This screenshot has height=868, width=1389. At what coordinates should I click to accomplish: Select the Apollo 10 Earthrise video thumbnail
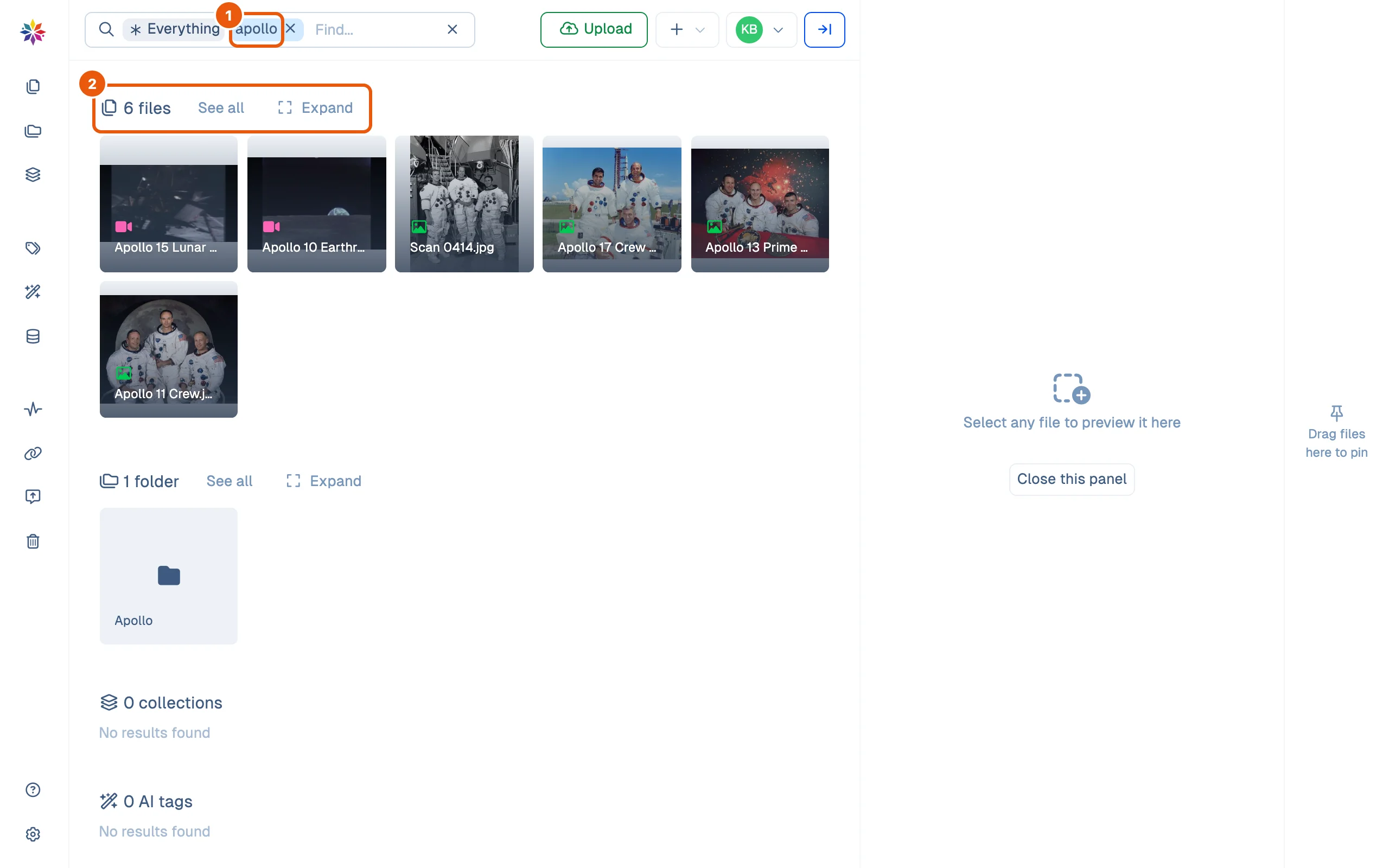click(317, 204)
